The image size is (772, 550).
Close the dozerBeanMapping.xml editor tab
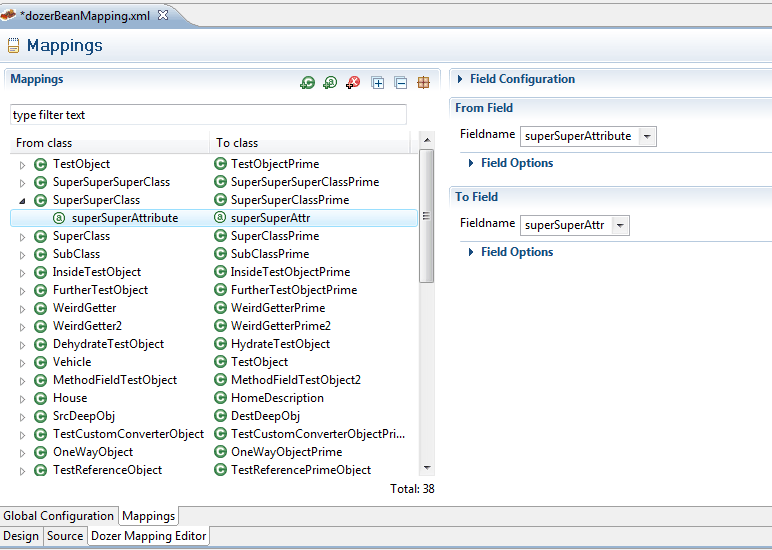(163, 15)
